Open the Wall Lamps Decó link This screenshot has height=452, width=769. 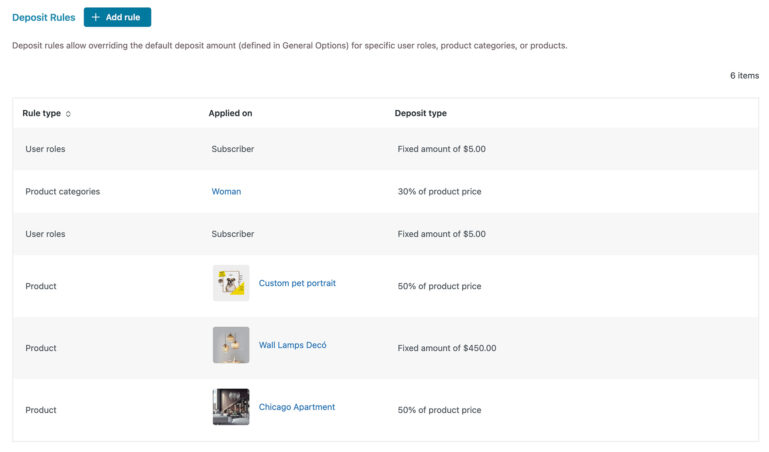click(292, 345)
